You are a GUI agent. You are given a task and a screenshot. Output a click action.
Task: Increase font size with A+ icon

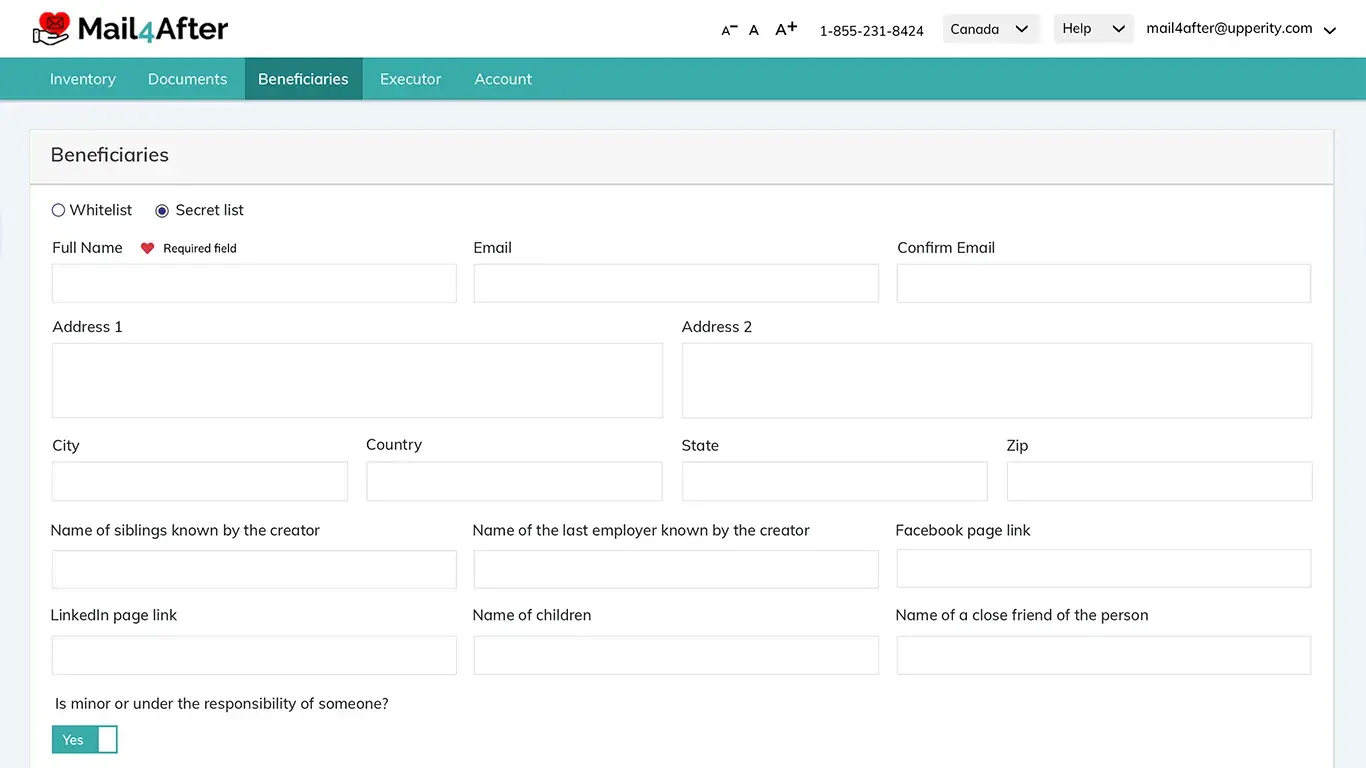click(x=786, y=29)
